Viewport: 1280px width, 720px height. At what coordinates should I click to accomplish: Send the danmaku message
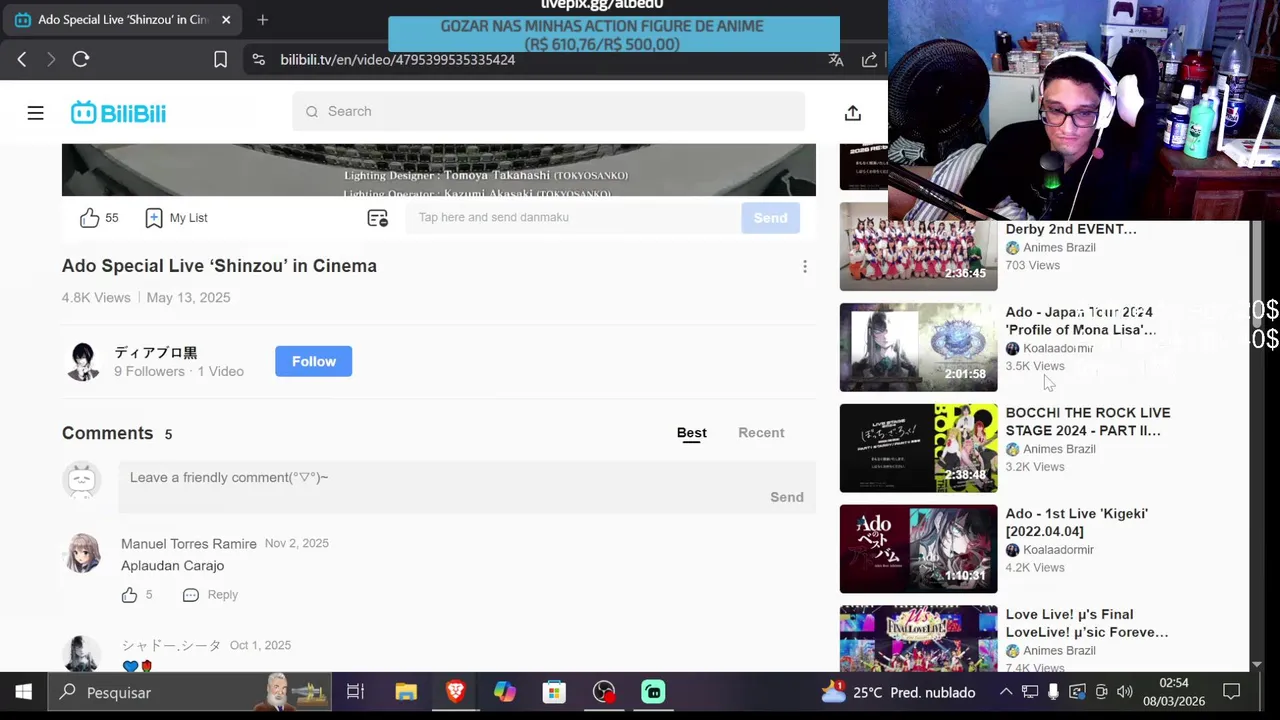(770, 217)
